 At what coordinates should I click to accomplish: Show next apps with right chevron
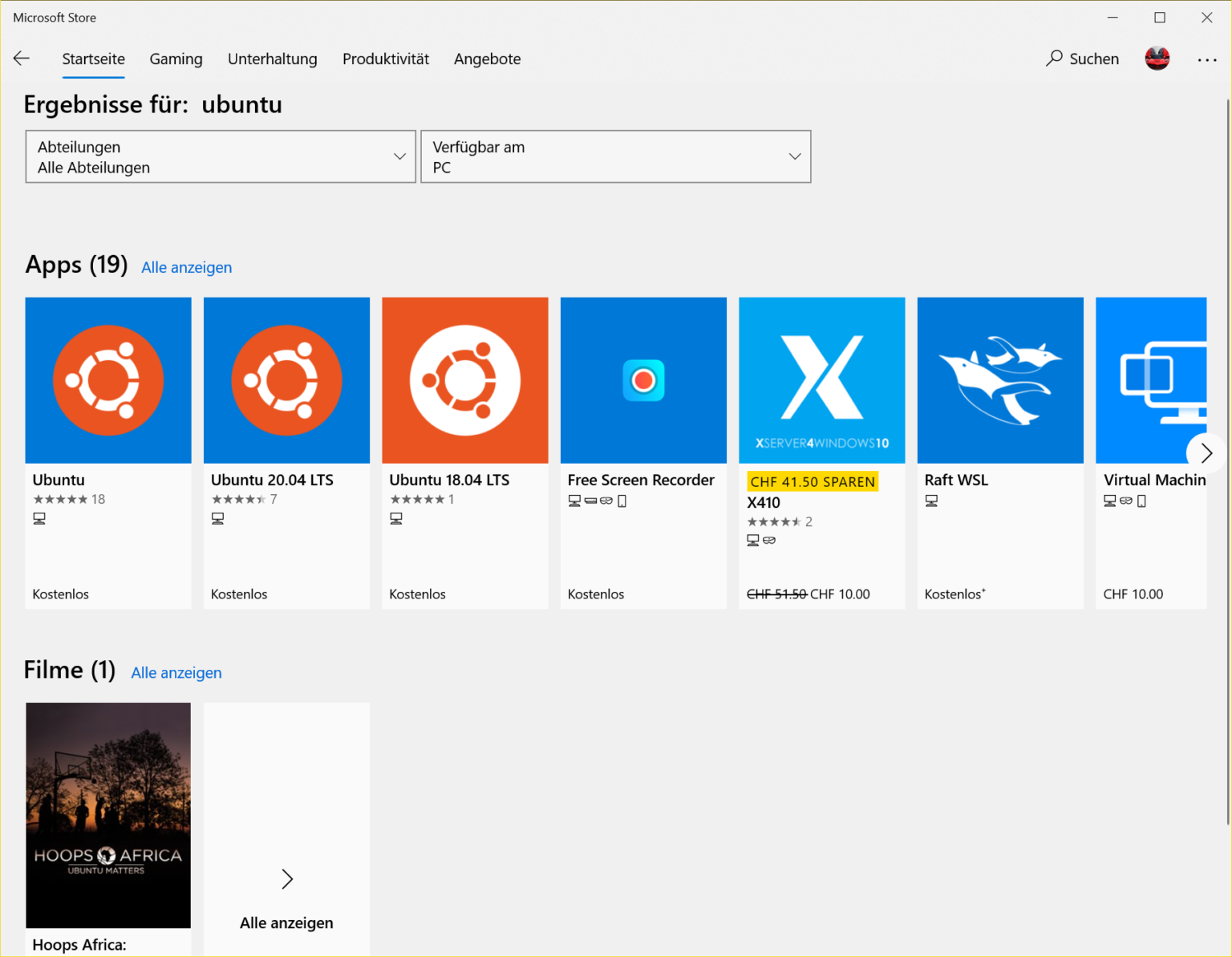[x=1206, y=453]
